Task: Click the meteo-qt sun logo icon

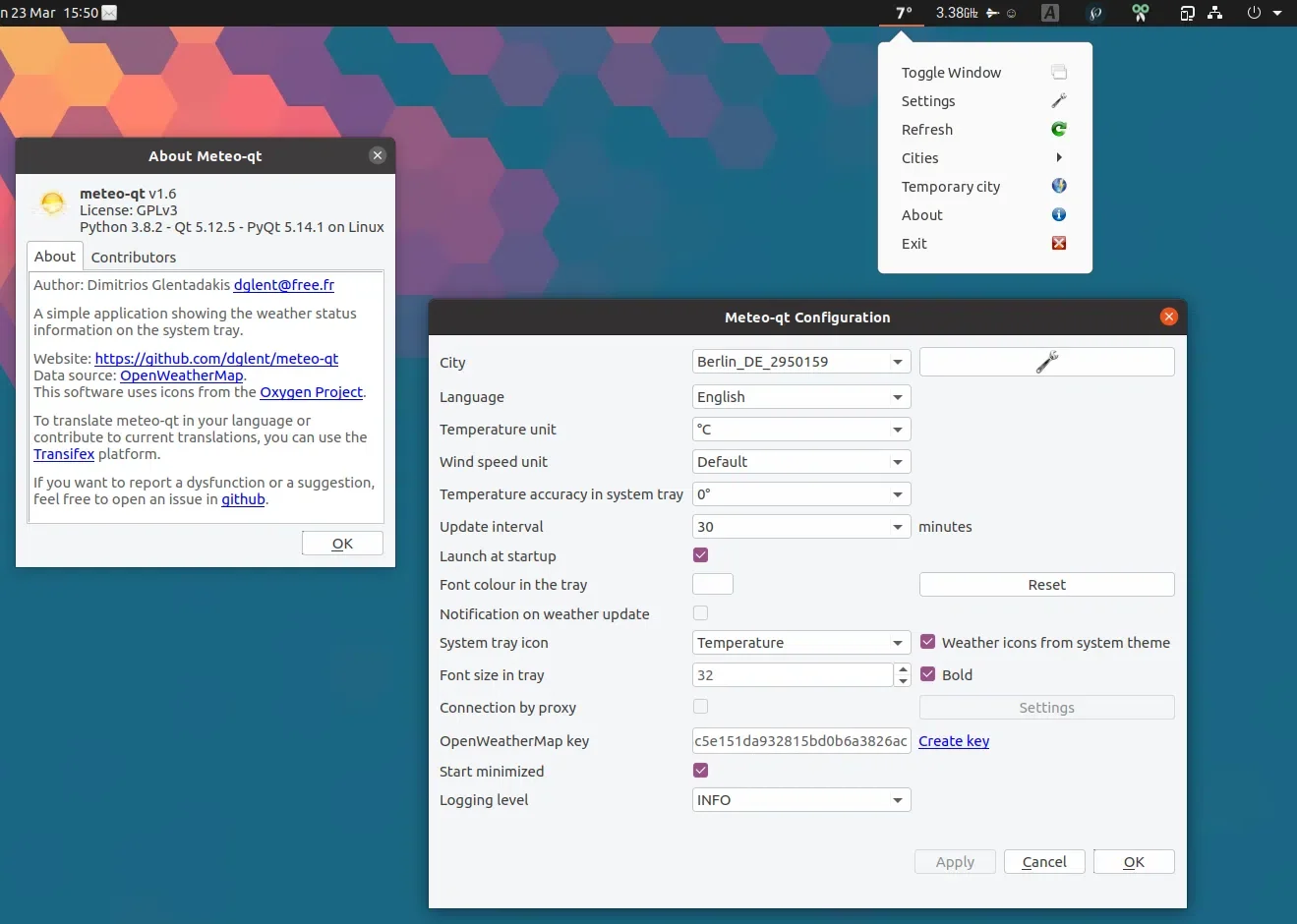Action: [x=52, y=202]
